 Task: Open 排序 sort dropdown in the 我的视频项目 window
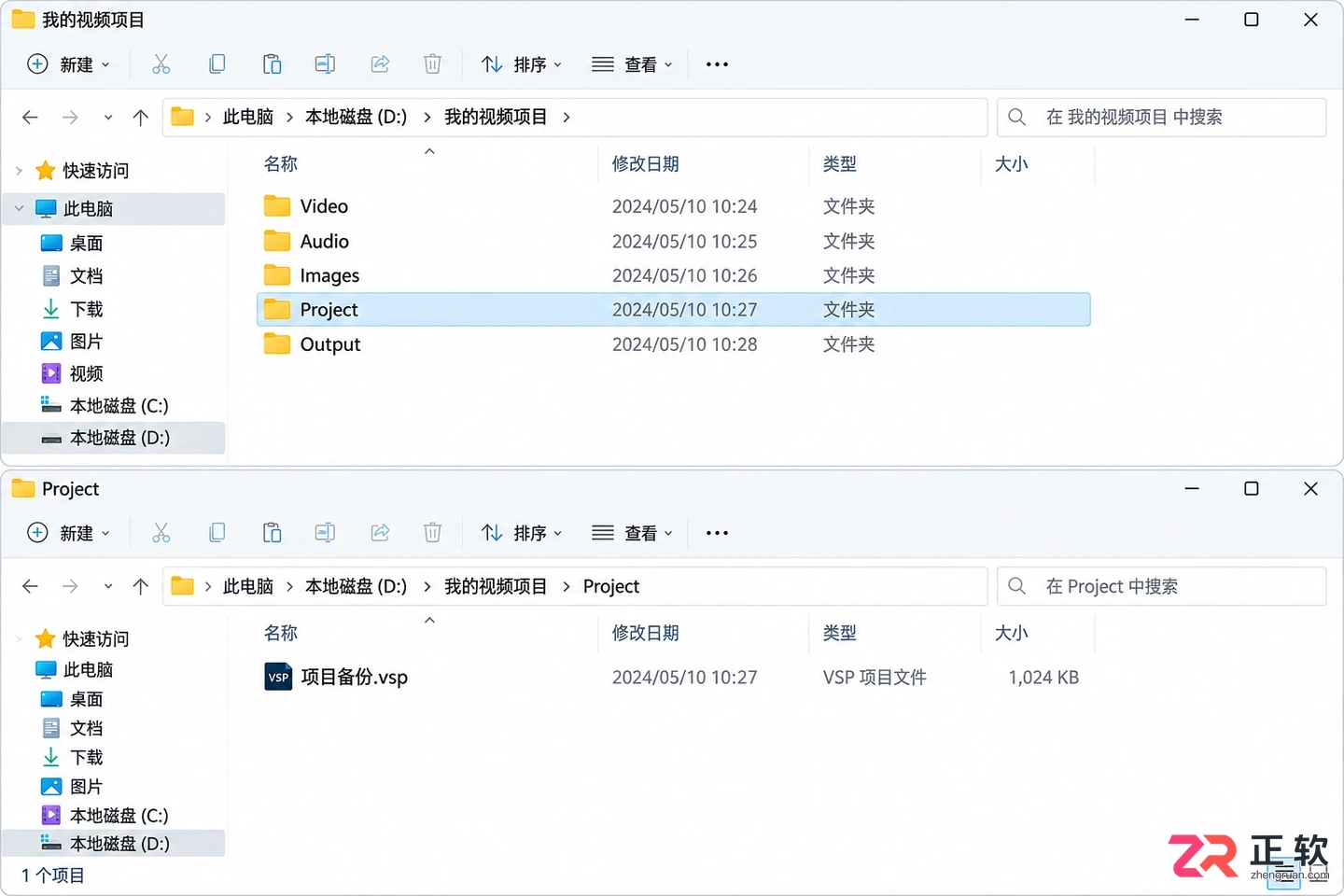pyautogui.click(x=522, y=64)
